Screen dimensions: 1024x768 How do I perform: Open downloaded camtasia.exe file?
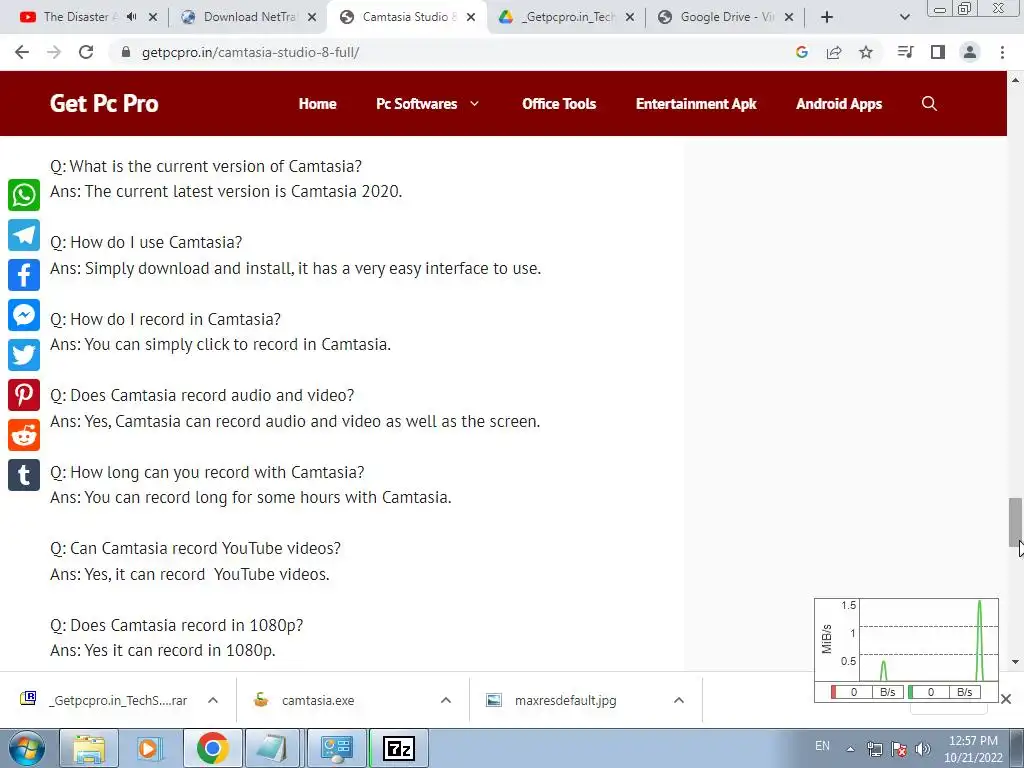click(318, 700)
